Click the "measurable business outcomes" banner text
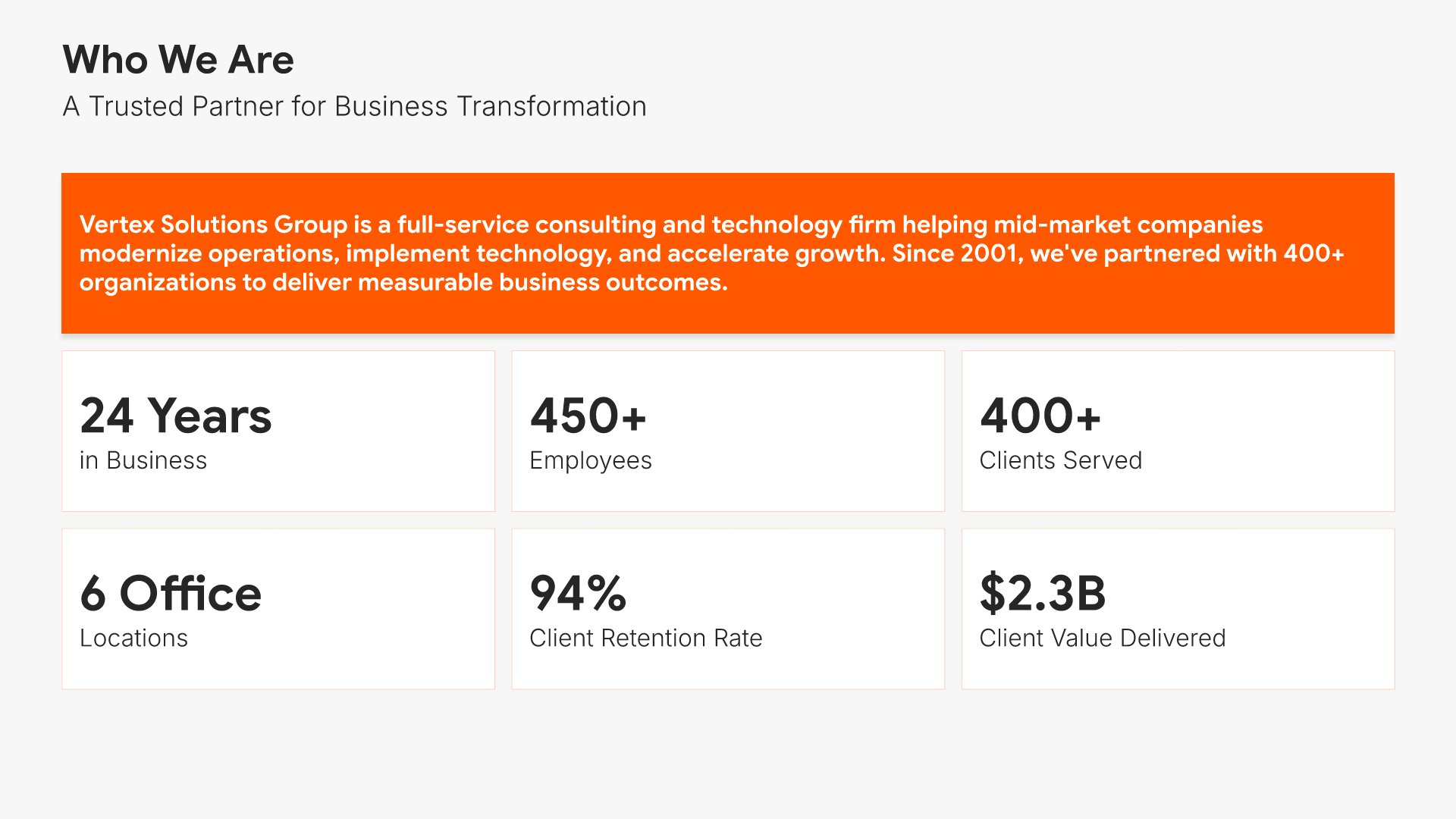 pyautogui.click(x=541, y=282)
